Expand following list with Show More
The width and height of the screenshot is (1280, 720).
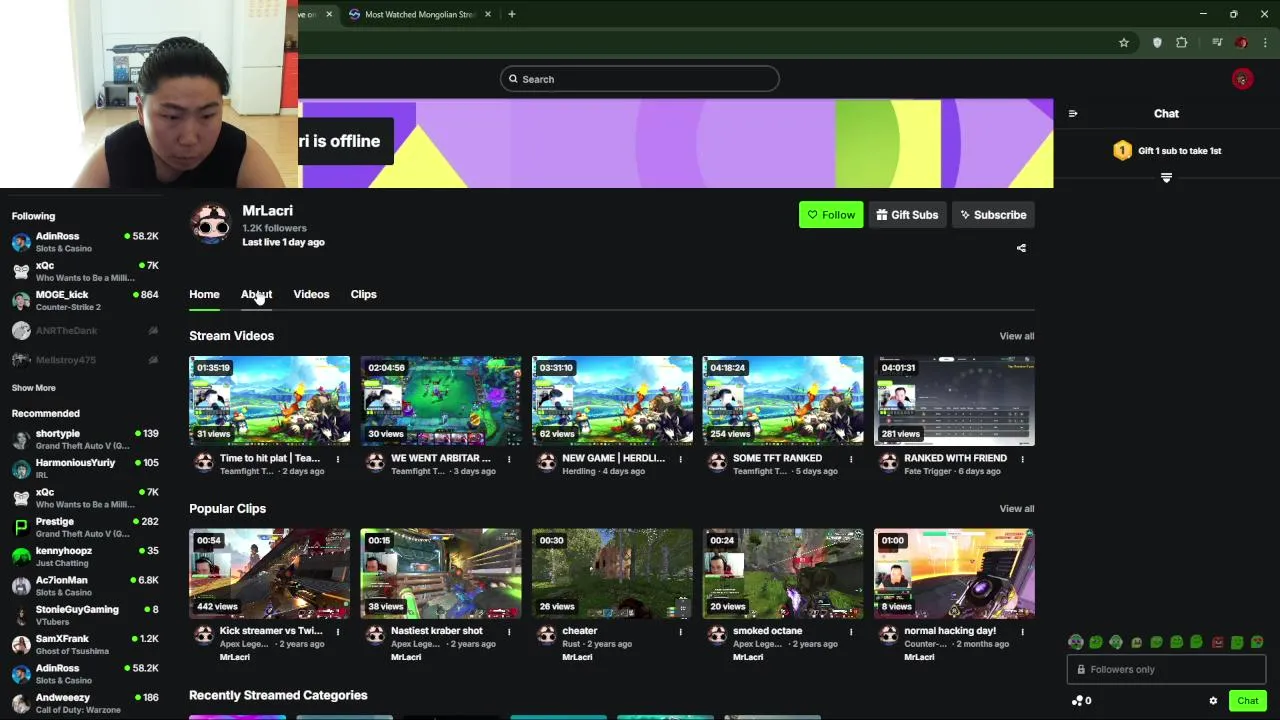coord(34,388)
